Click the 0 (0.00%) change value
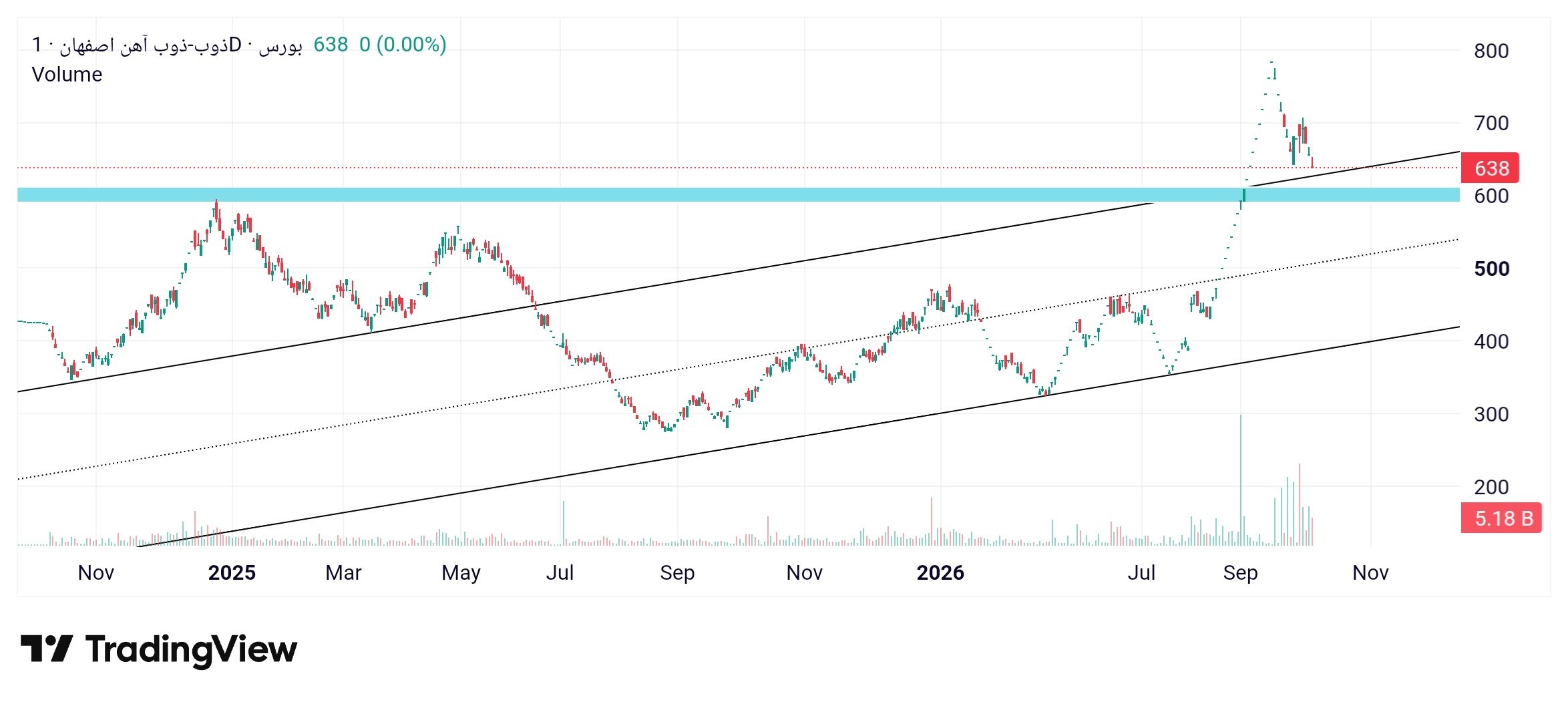The width and height of the screenshot is (1568, 702). (x=403, y=44)
